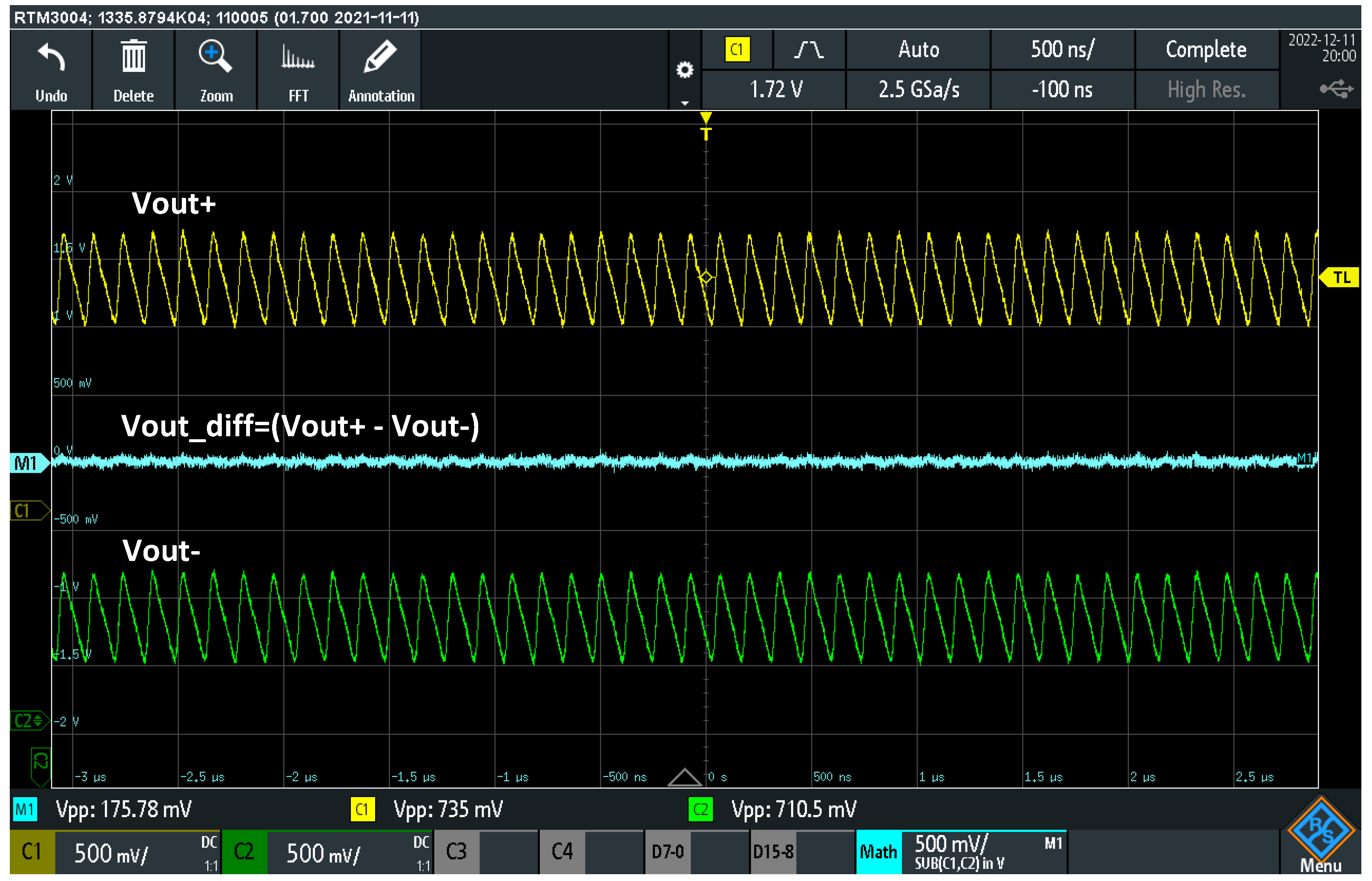Click the Delete trash icon
This screenshot has width=1372, height=881.
tap(133, 57)
